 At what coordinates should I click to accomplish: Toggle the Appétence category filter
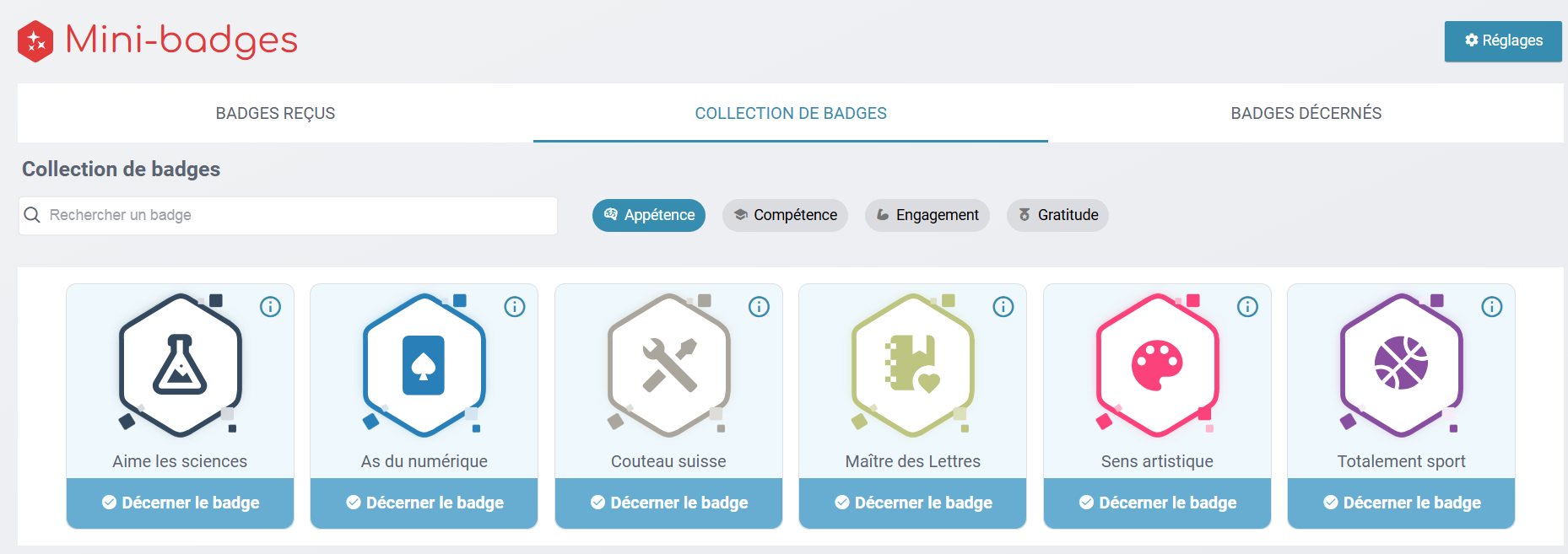(x=648, y=215)
